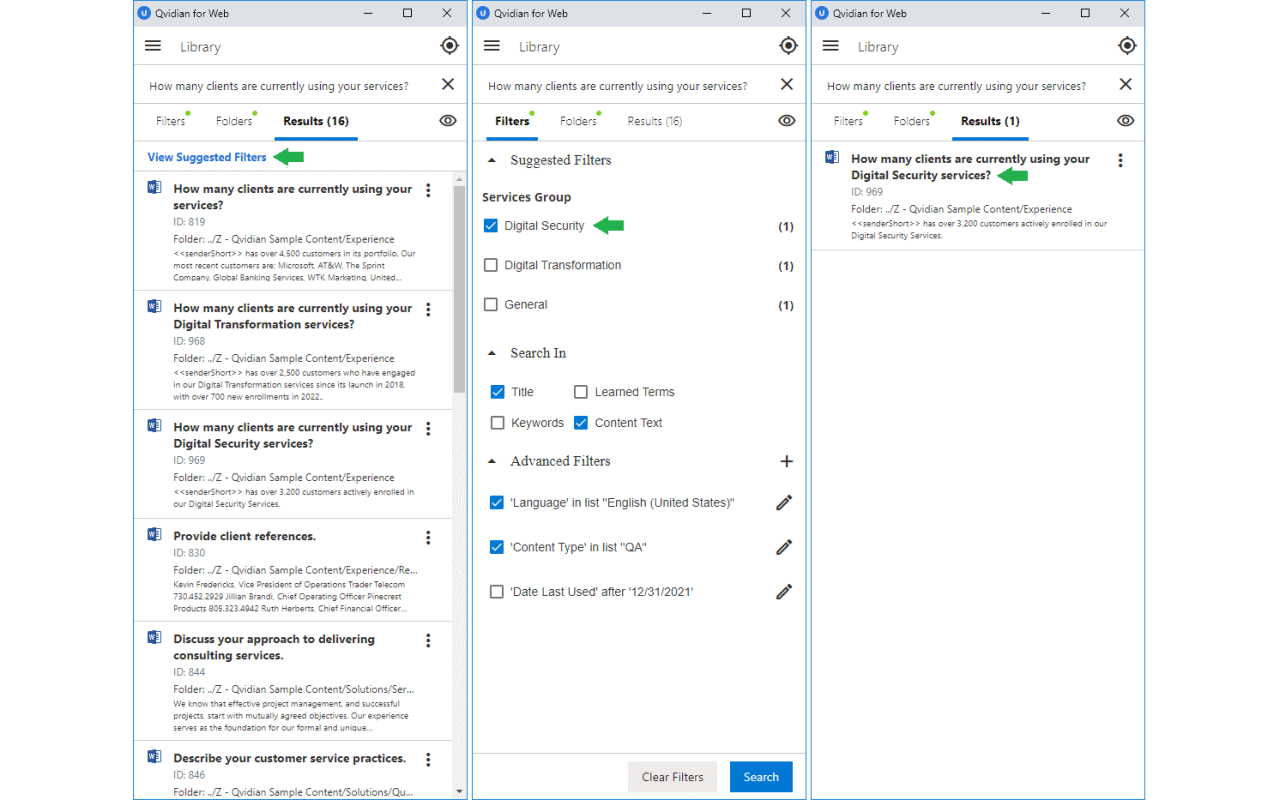Open Filters tab in right window
This screenshot has width=1280, height=800.
848,121
